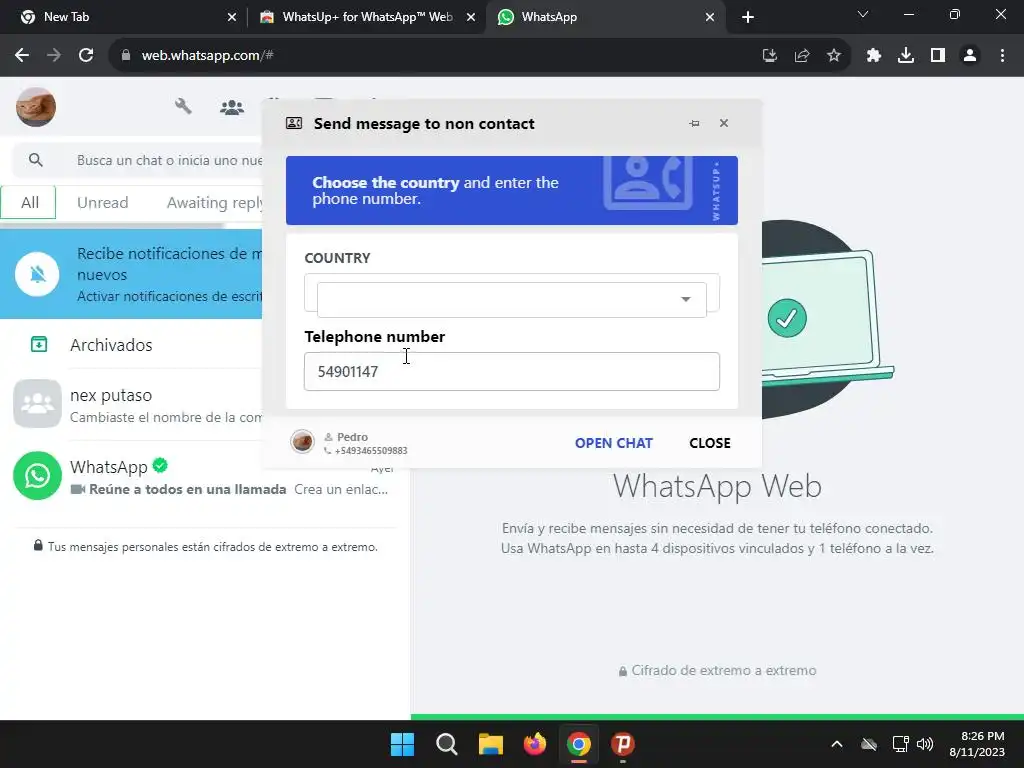Select the All filter tab

pos(29,202)
